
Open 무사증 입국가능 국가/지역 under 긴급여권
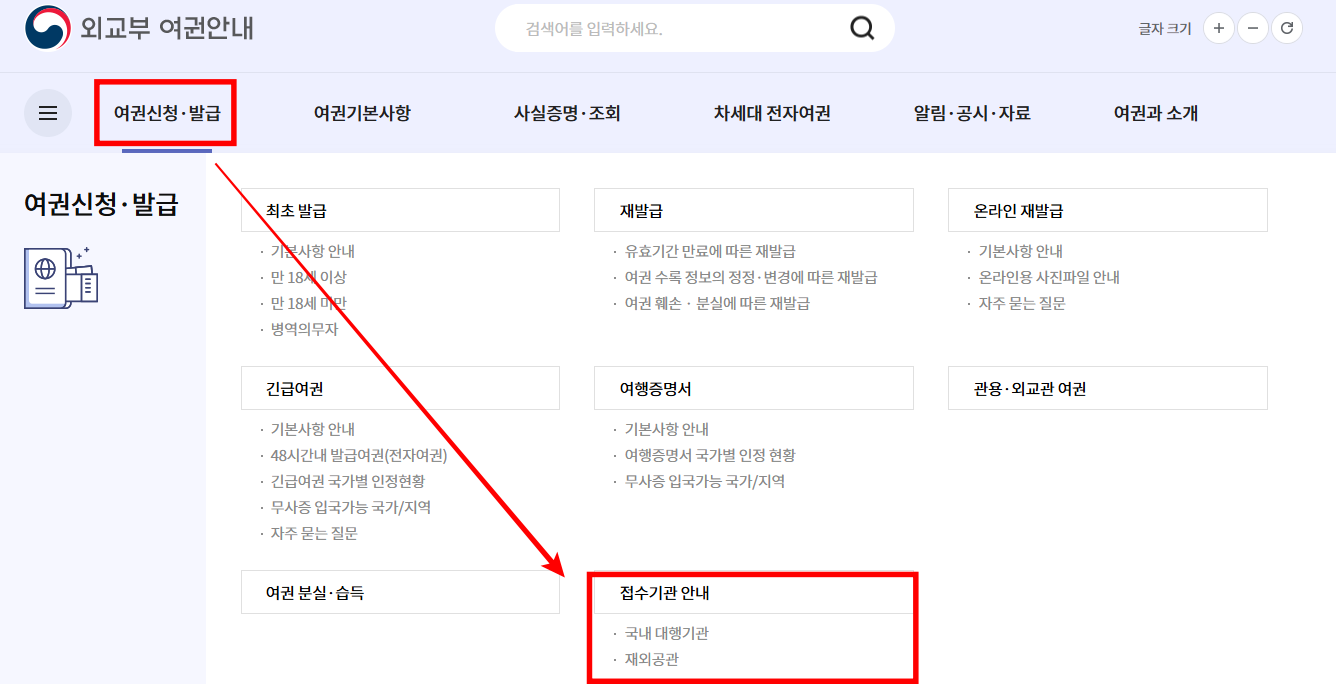click(351, 507)
